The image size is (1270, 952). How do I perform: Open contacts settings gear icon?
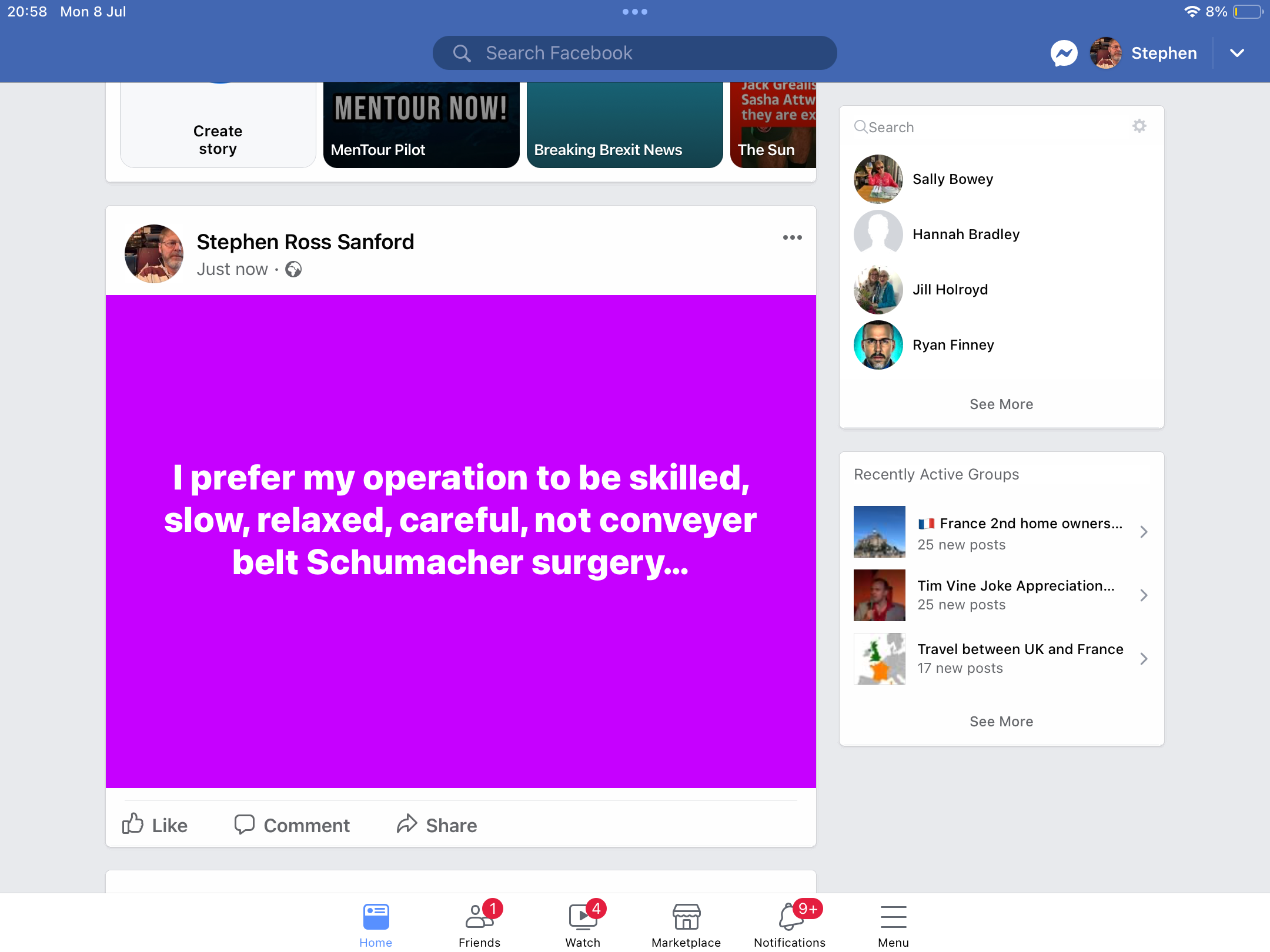1139,126
